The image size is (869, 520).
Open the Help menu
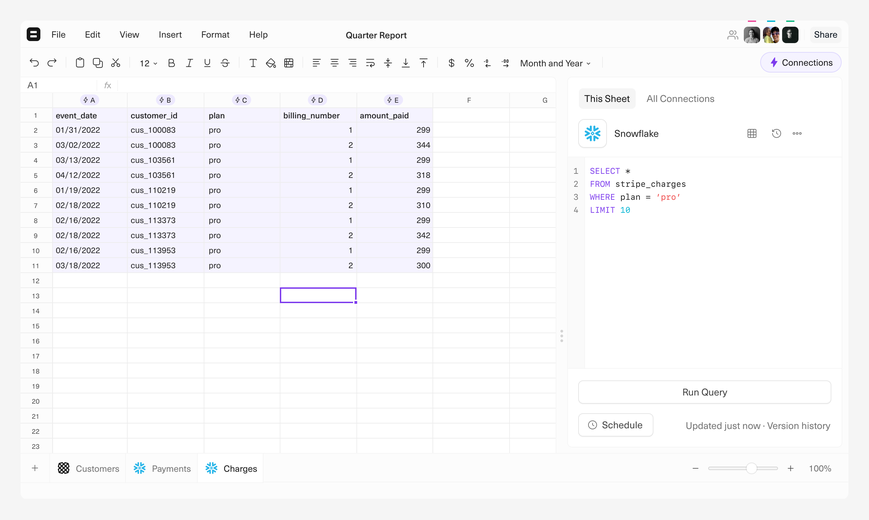click(258, 34)
